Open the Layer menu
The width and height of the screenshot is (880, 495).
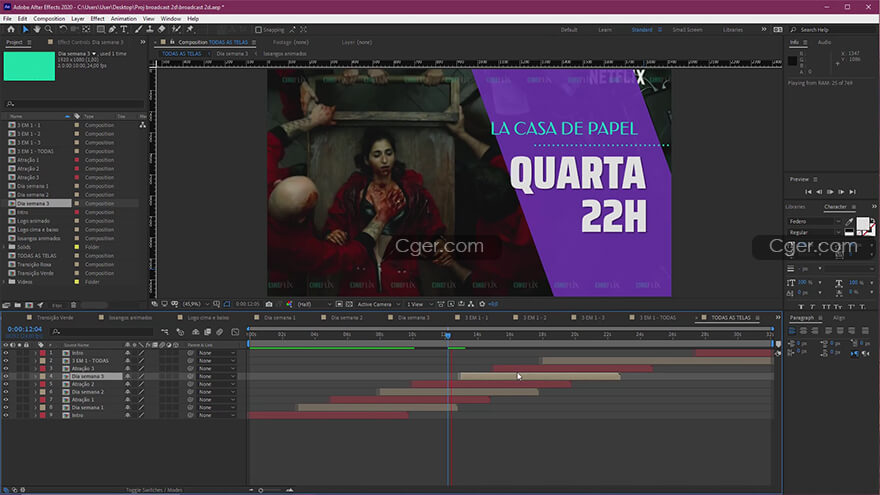(78, 19)
